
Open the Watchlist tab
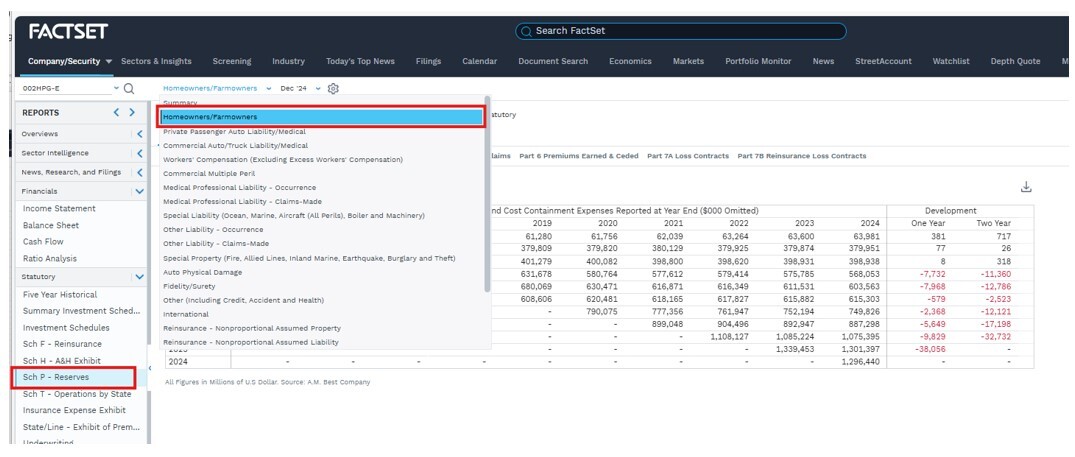click(951, 61)
